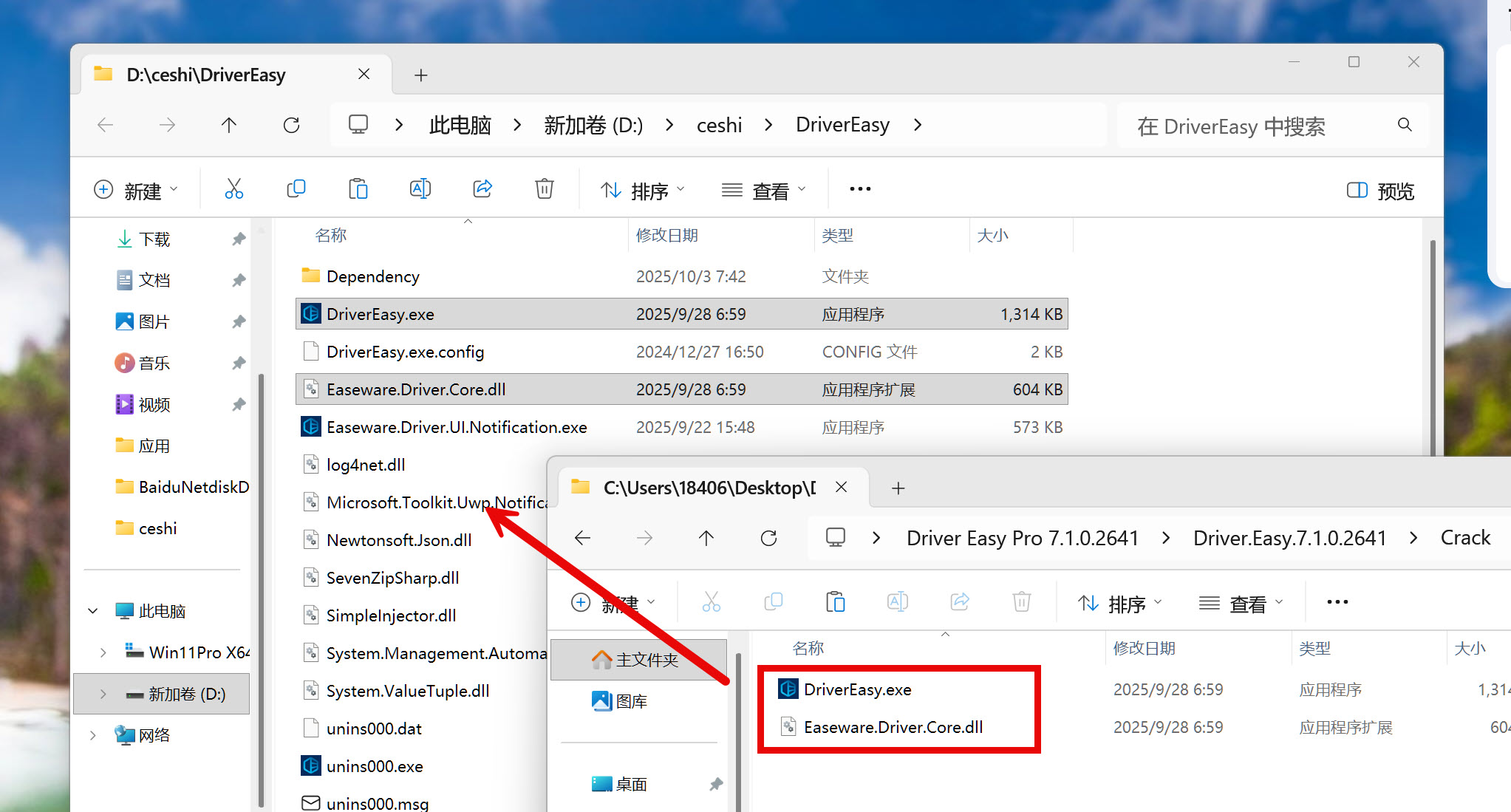Open the 排序 sort dropdown in DriverEasy window

[642, 191]
